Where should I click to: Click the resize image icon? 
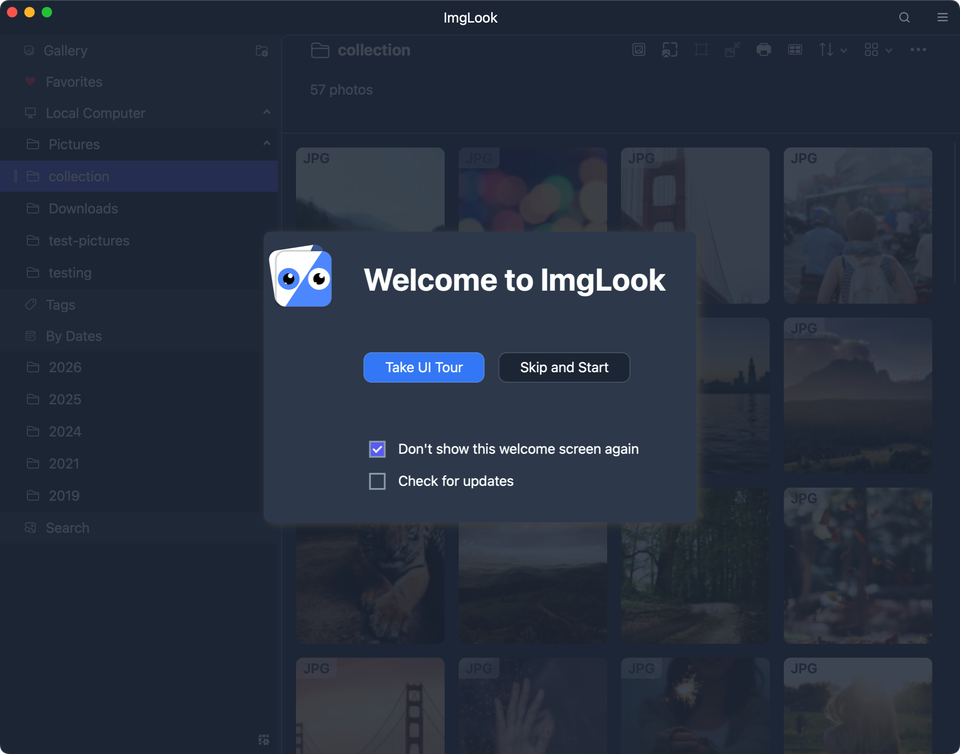tap(732, 49)
